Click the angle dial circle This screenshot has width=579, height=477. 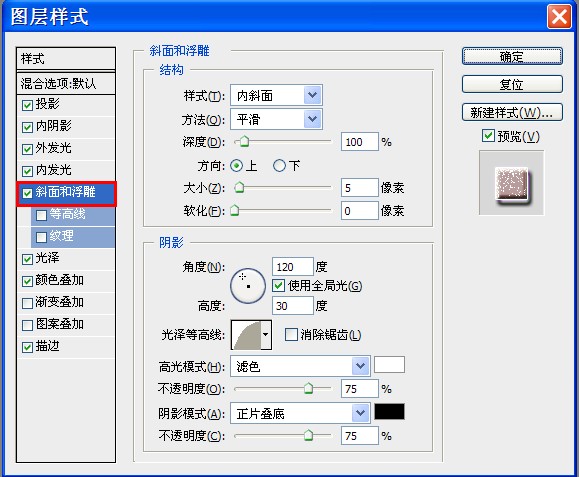tap(248, 286)
